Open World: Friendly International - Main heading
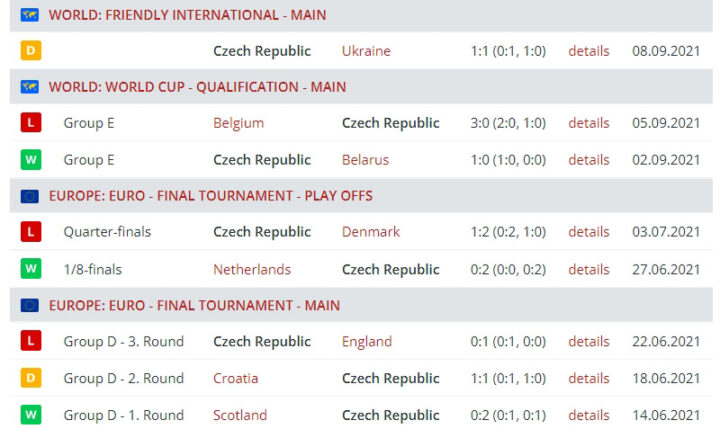This screenshot has width=720, height=429. click(x=187, y=15)
